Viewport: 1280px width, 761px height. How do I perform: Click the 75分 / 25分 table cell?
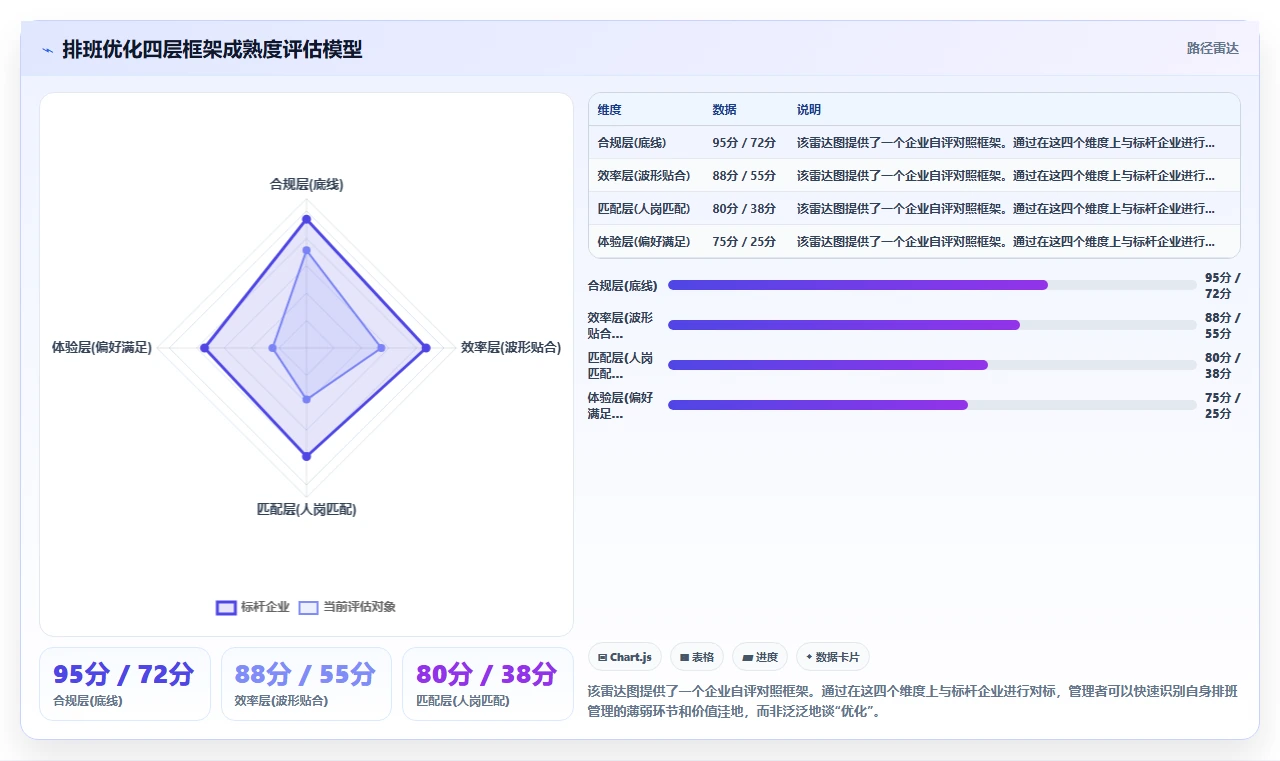[744, 242]
